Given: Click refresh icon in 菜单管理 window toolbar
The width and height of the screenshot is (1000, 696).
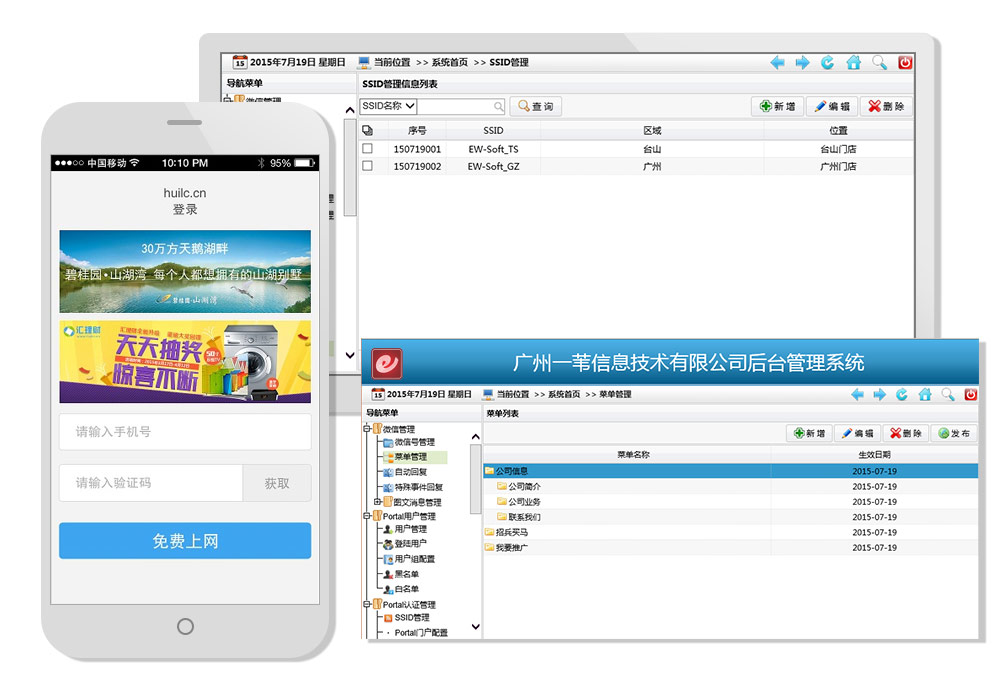Looking at the screenshot, I should click(902, 395).
